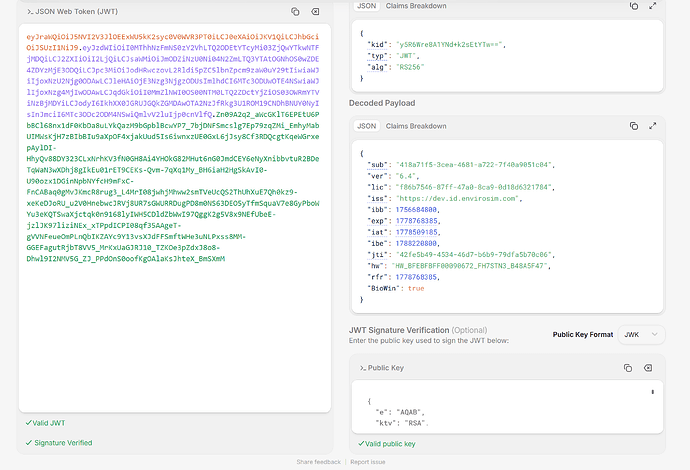Click the "exp" timestamp value
The width and height of the screenshot is (690, 470).
[416, 221]
